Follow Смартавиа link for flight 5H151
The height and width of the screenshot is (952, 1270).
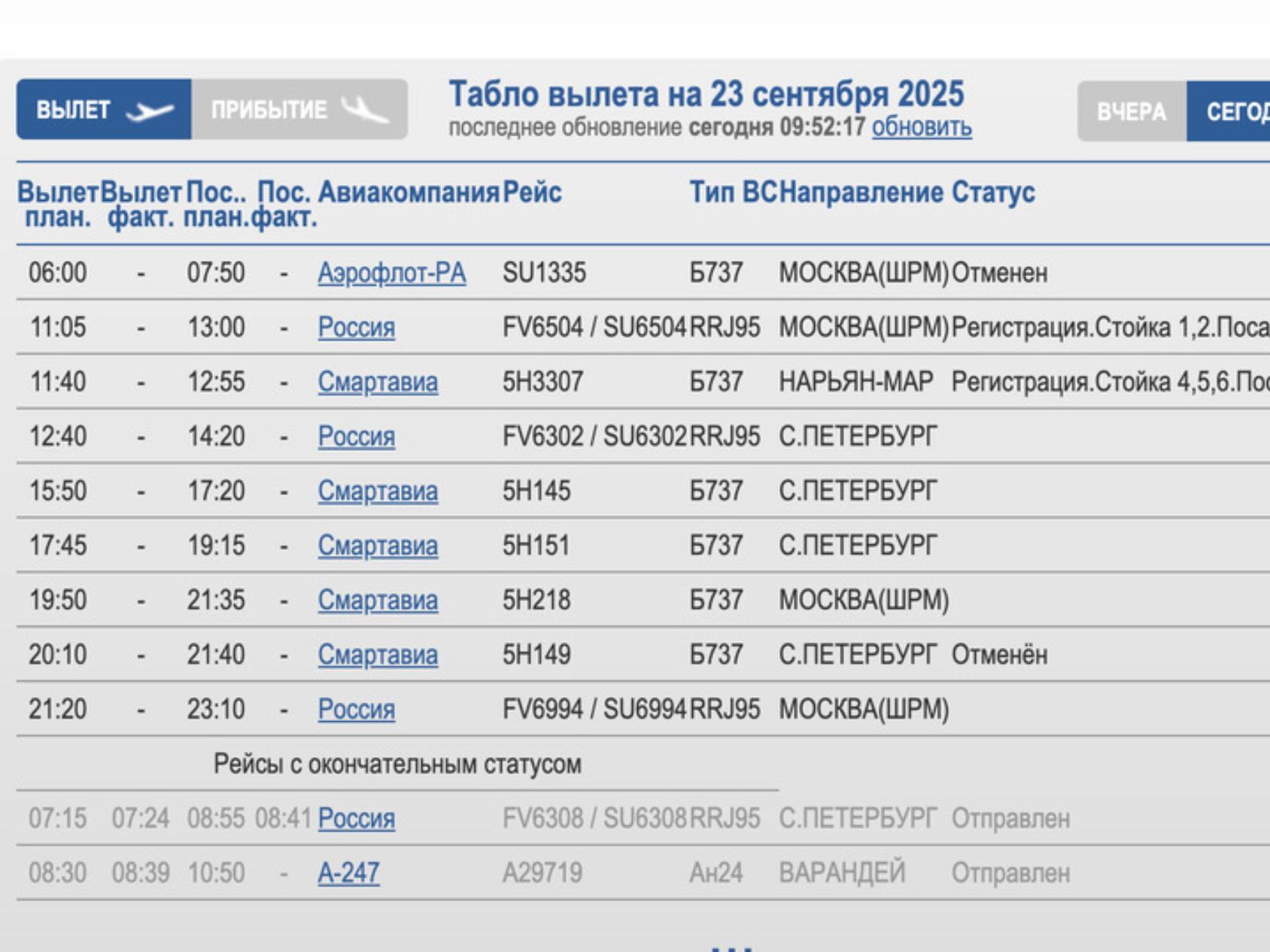[x=377, y=546]
